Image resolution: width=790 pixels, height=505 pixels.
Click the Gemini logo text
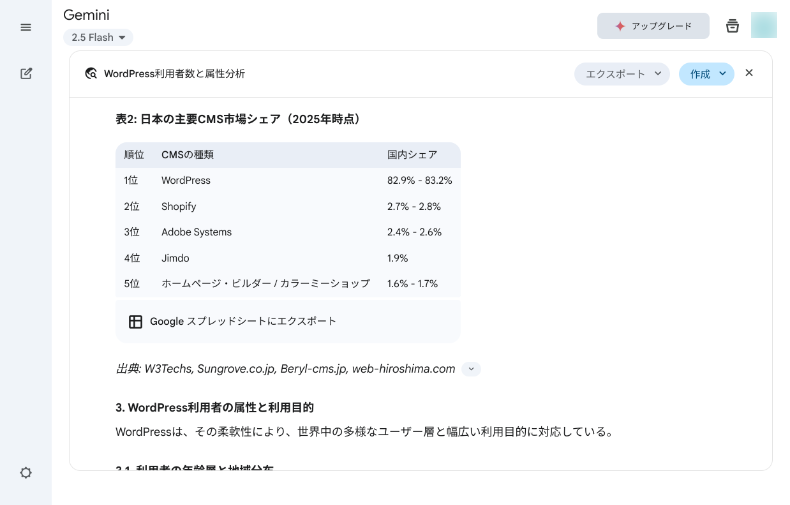[x=86, y=15]
